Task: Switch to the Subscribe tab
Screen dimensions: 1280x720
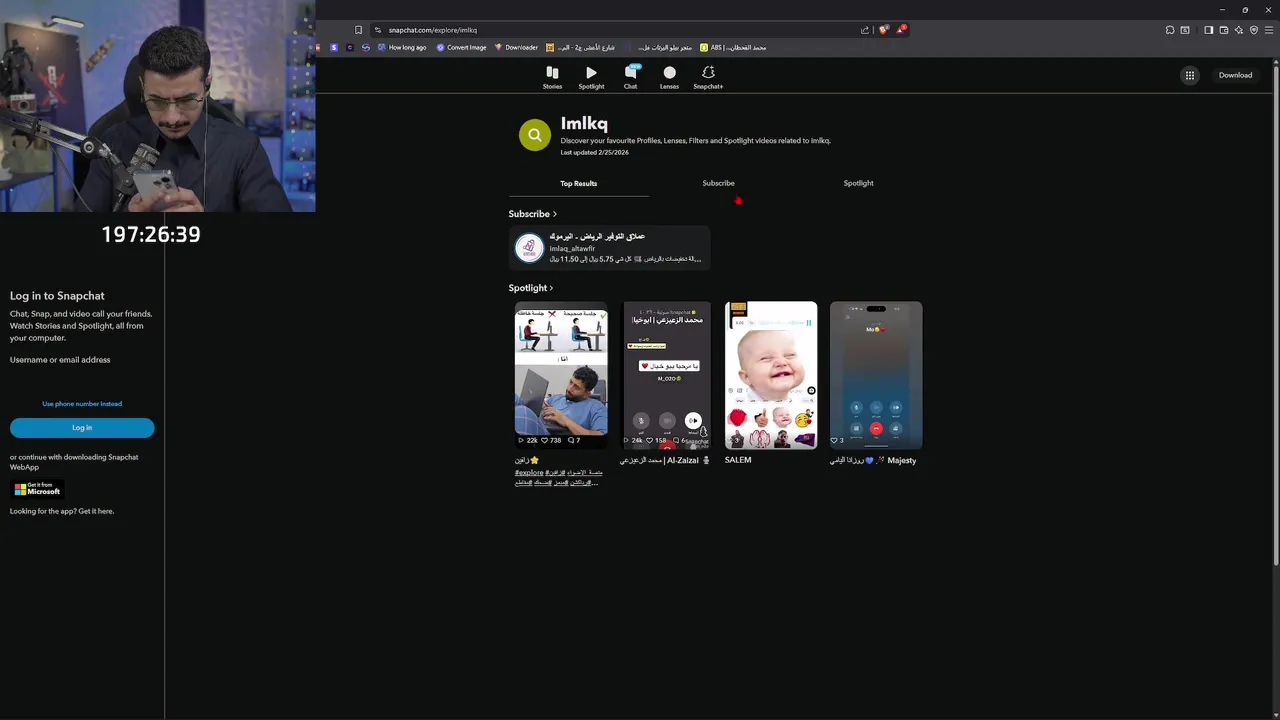Action: click(x=718, y=183)
